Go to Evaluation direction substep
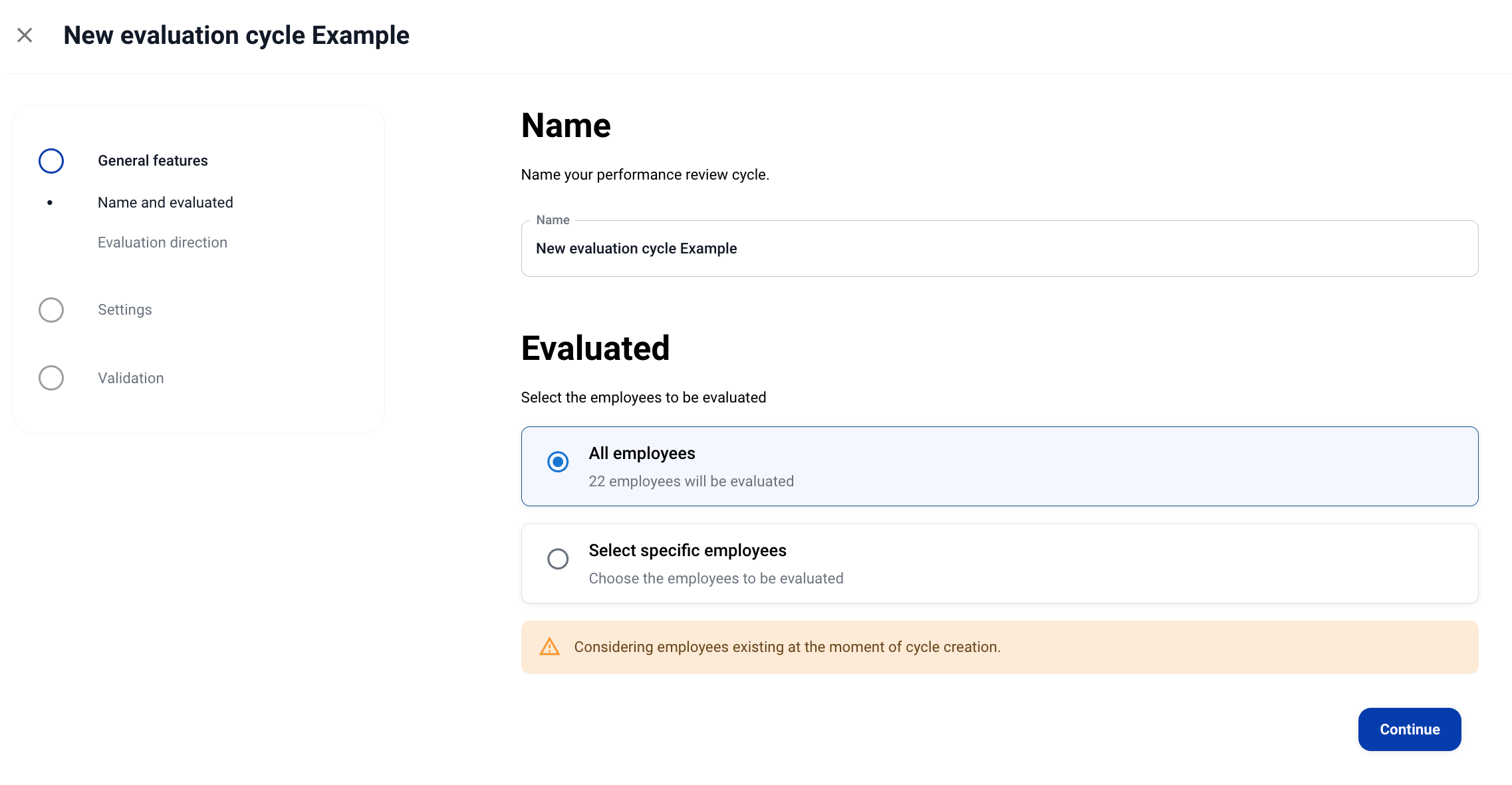The width and height of the screenshot is (1512, 785). [162, 243]
